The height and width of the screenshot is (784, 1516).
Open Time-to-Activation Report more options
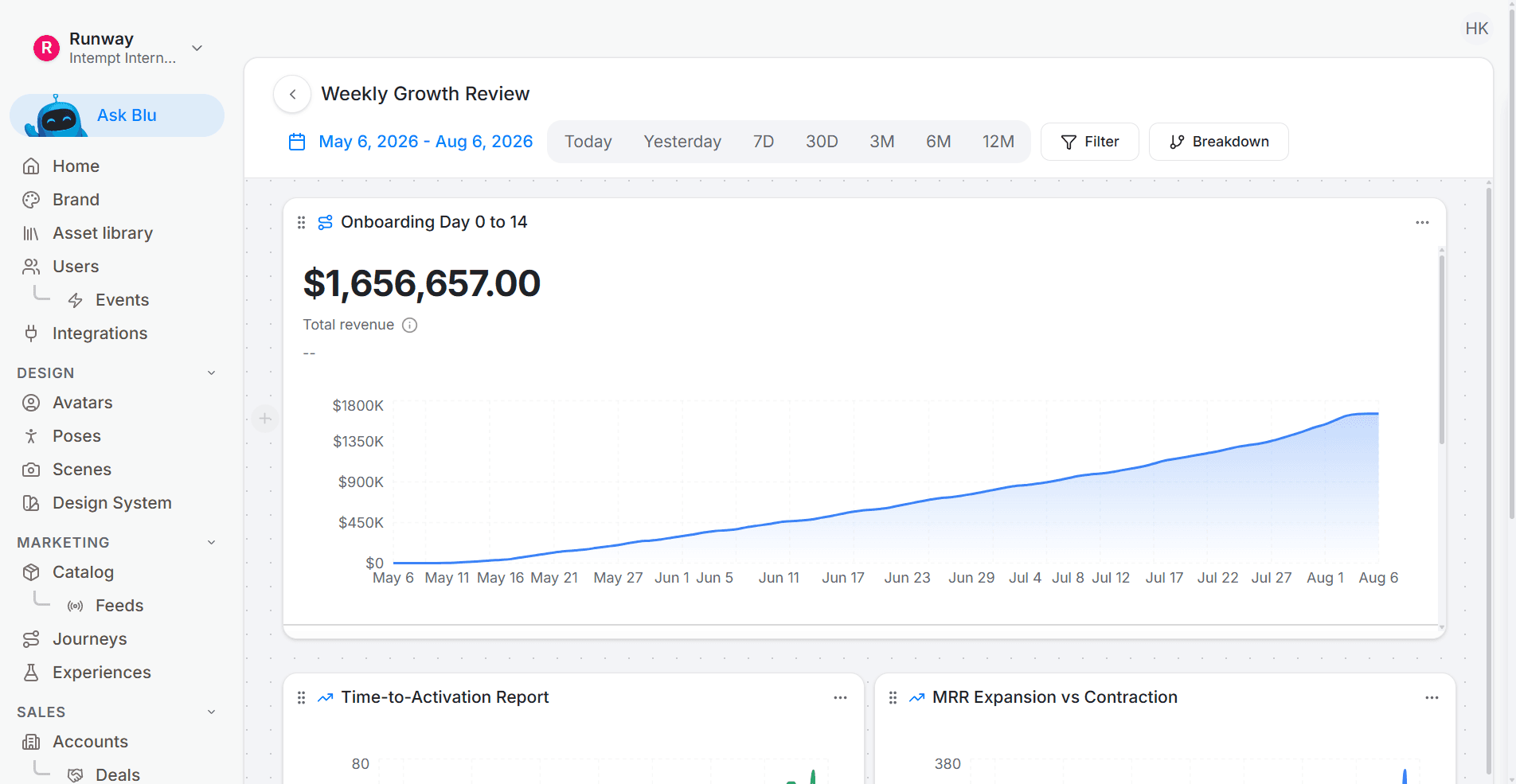840,698
